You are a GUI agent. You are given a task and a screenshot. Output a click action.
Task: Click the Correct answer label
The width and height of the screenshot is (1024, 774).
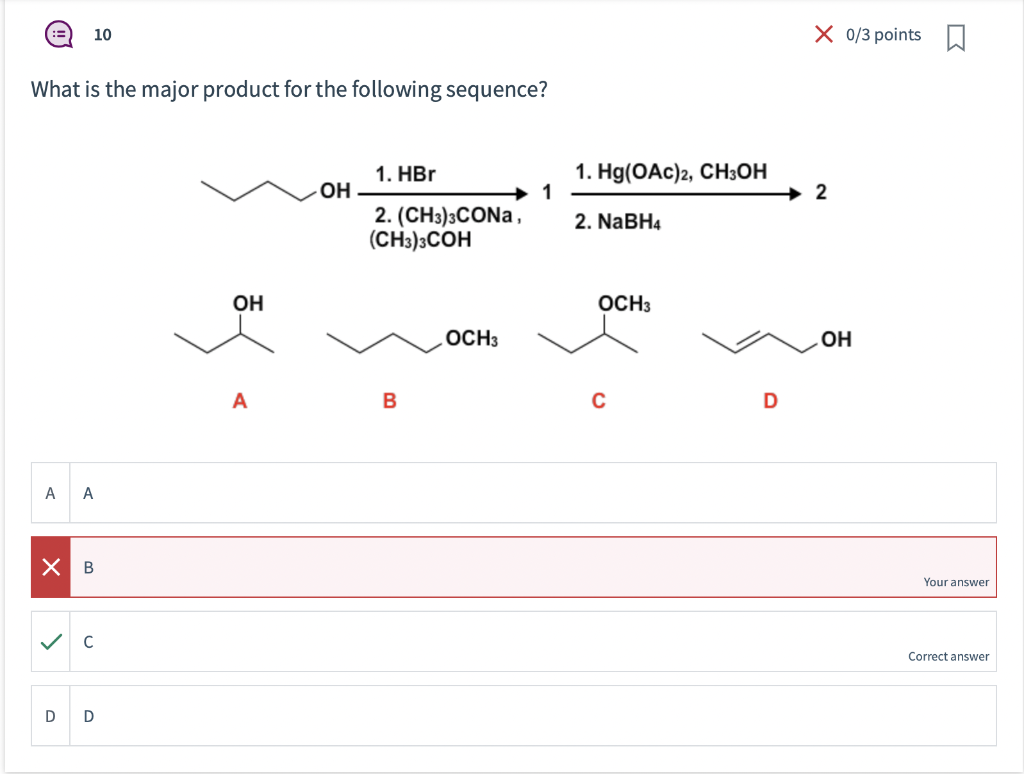[x=948, y=656]
